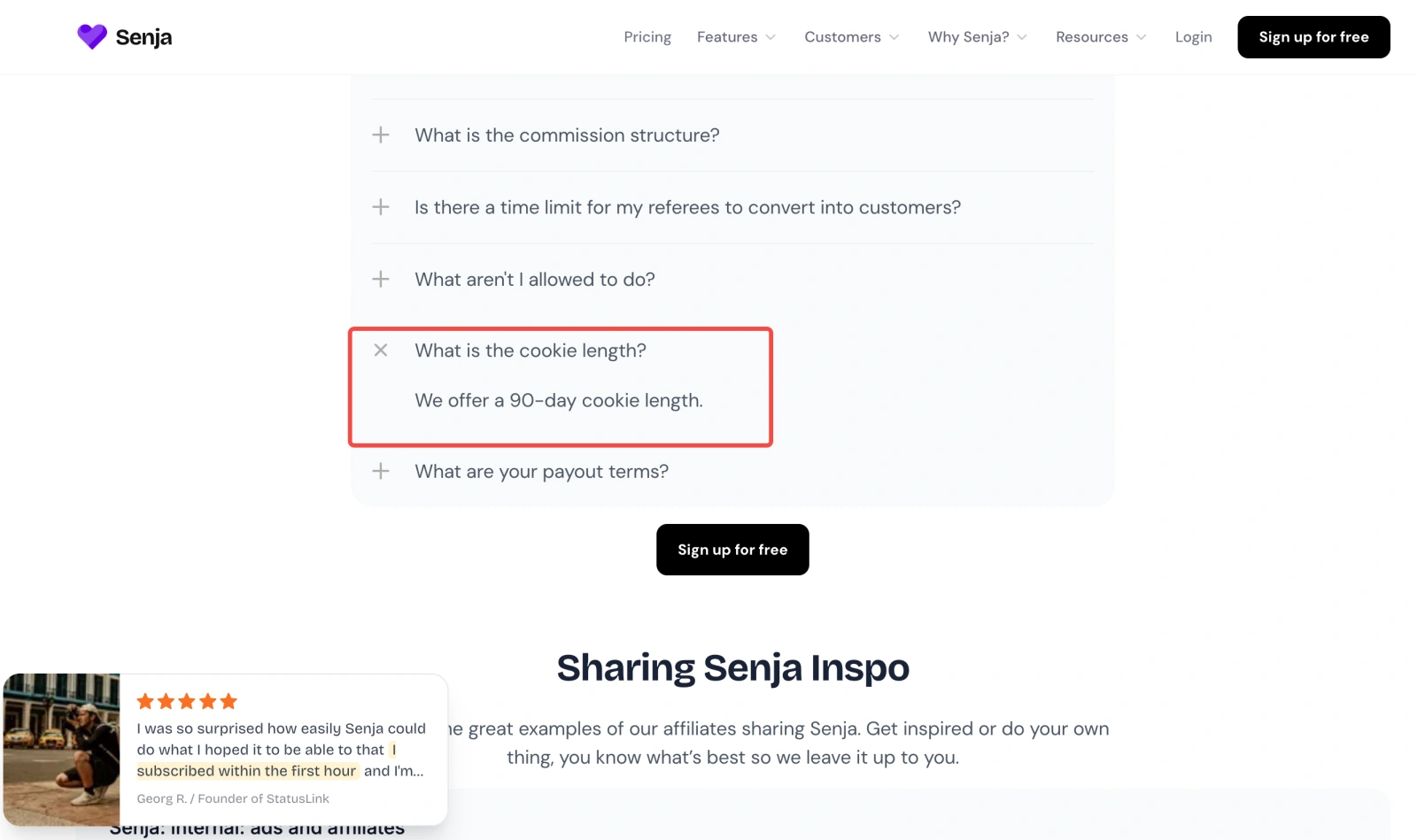Expand "What are your payout terms?" question
1417x840 pixels.
[541, 472]
